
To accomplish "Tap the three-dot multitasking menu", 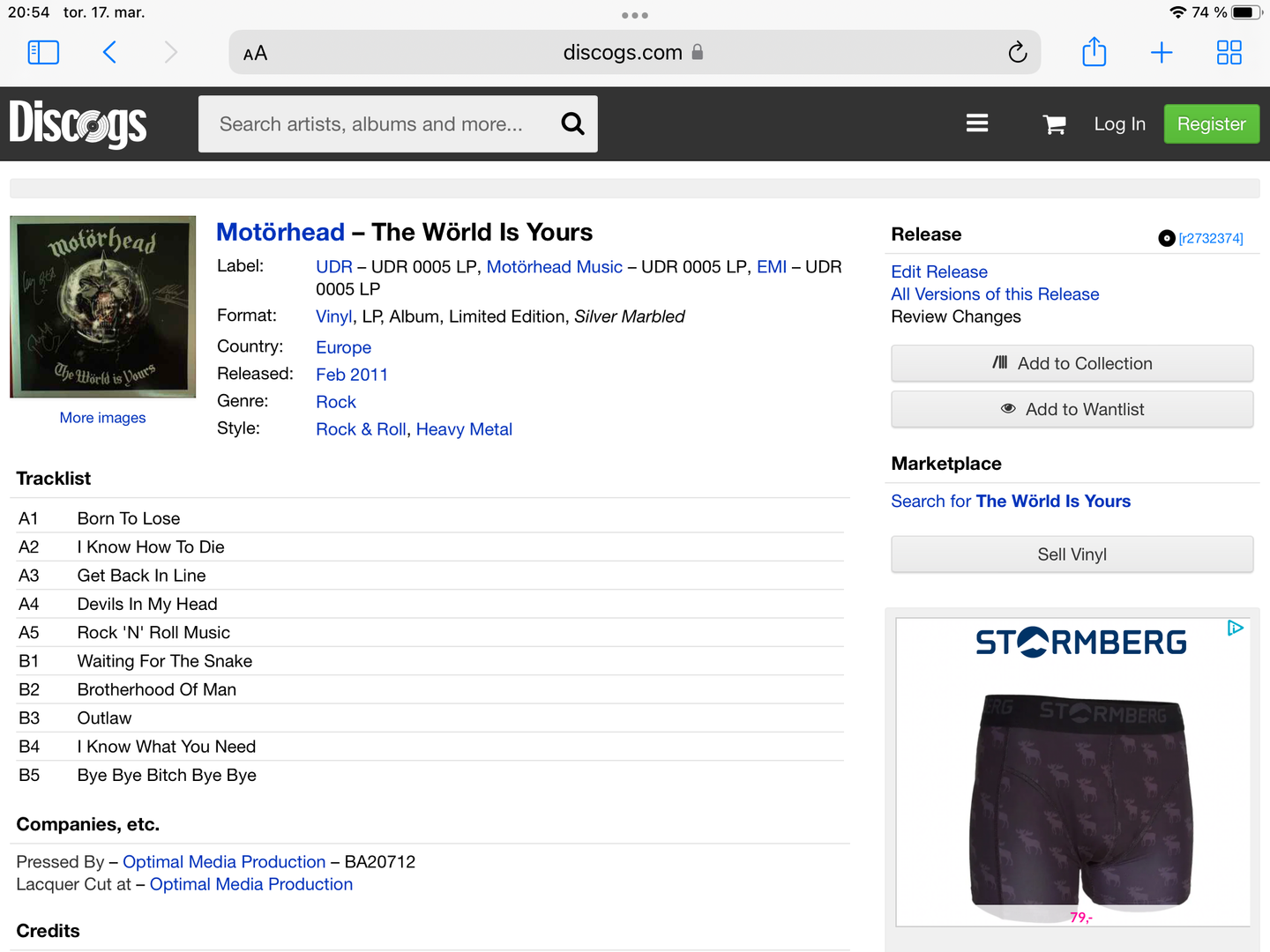I will pyautogui.click(x=635, y=15).
